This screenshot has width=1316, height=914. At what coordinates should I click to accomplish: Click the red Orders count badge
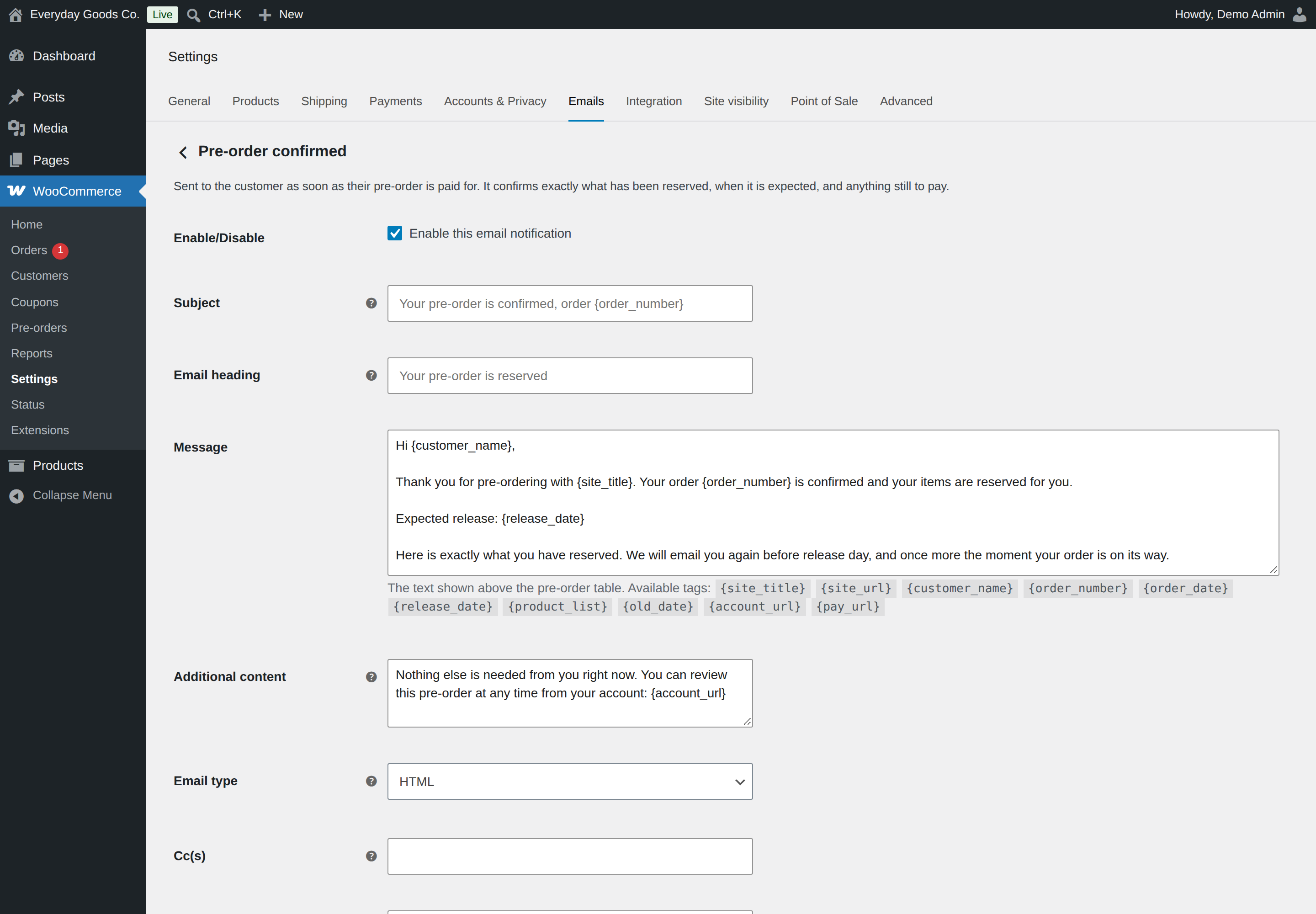60,250
